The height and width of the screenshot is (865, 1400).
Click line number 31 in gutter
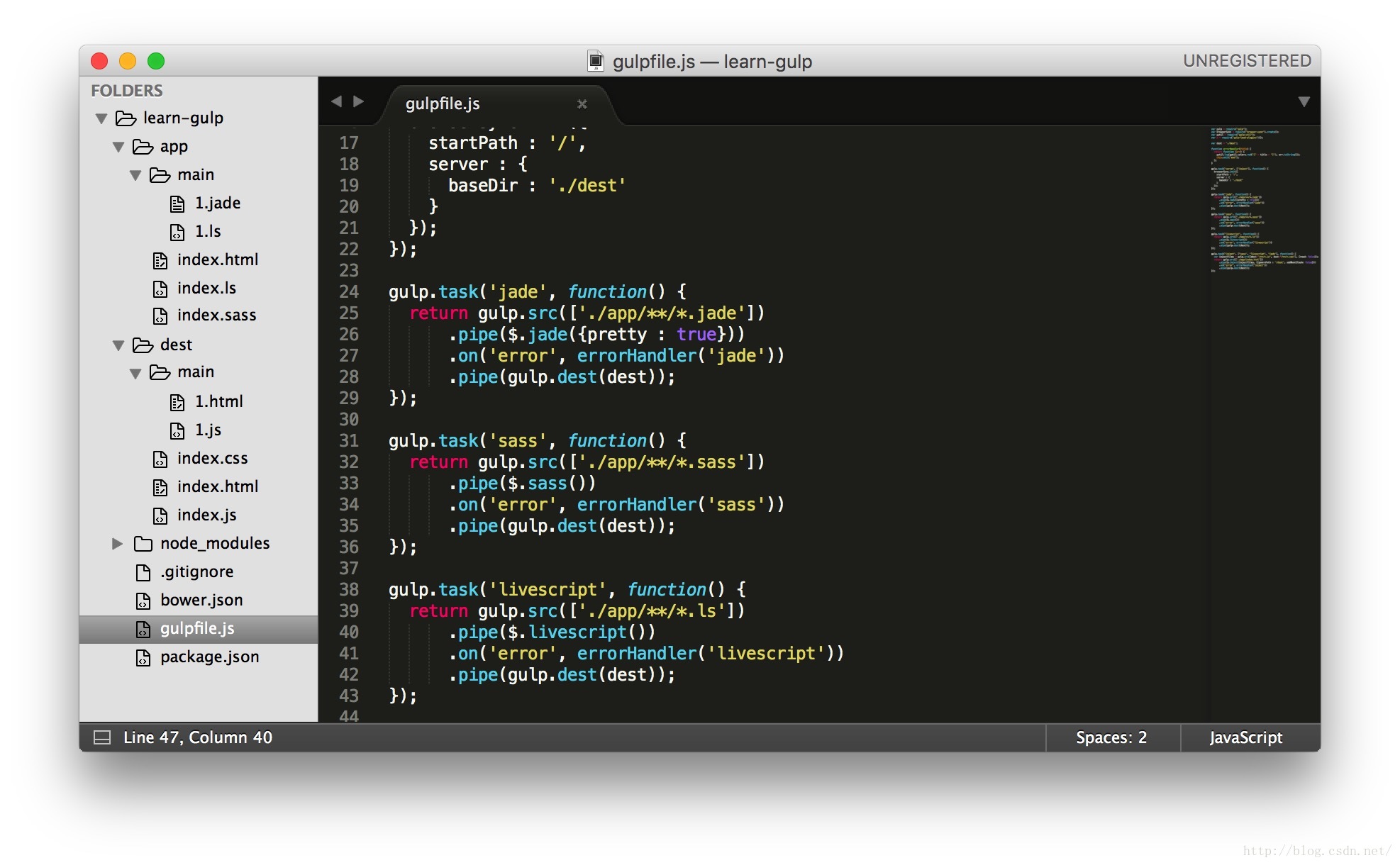point(349,440)
